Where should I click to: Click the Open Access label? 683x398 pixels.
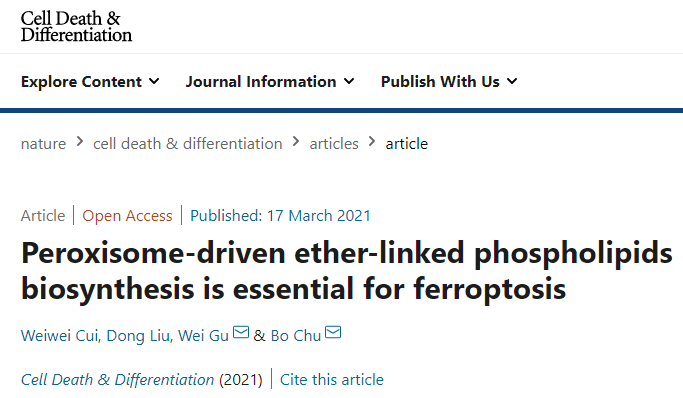tap(127, 216)
